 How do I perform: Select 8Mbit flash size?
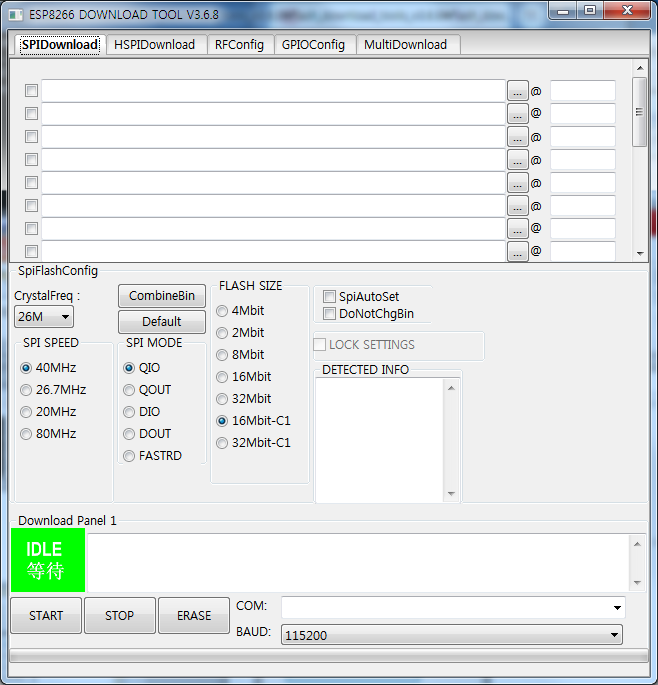[240, 355]
